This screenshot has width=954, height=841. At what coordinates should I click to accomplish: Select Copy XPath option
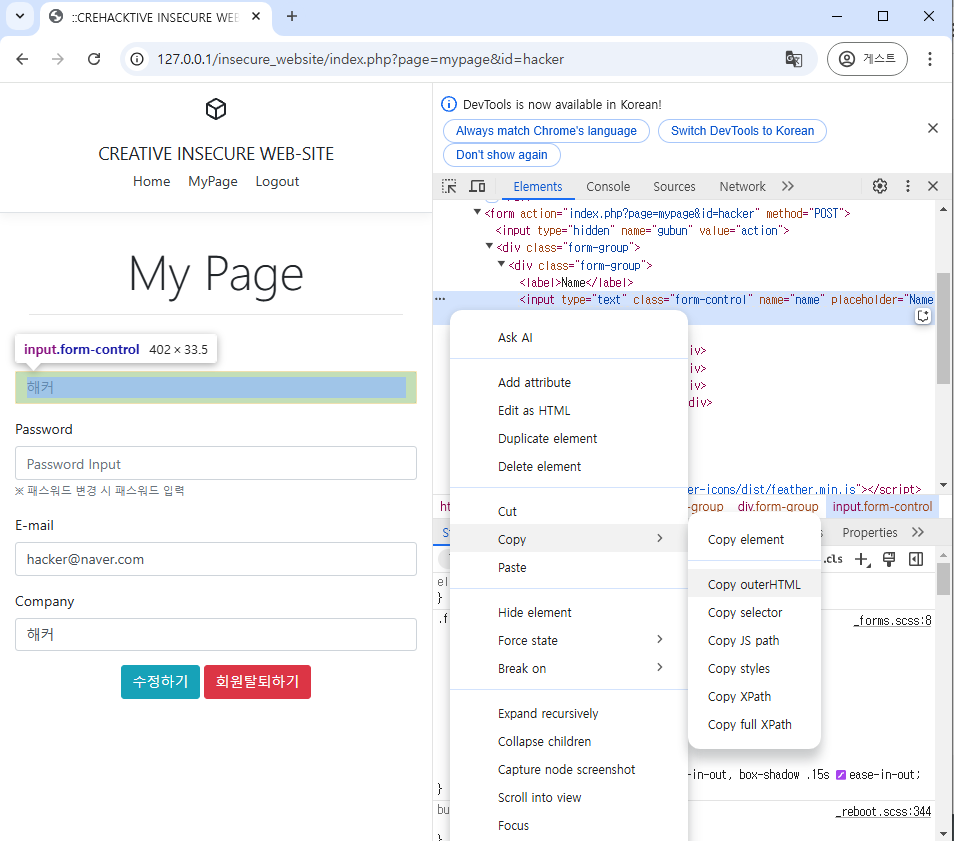tap(754, 697)
